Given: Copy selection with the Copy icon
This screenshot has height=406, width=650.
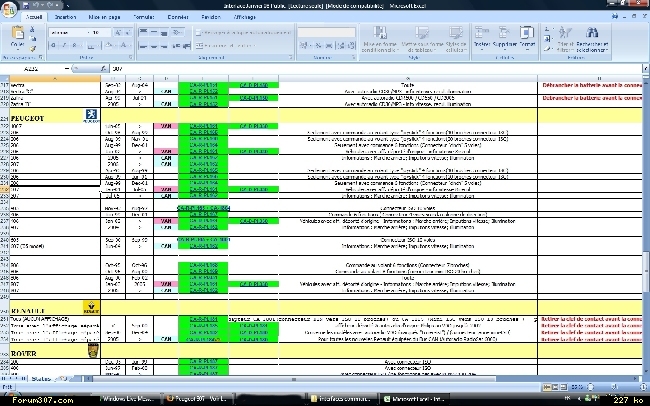Looking at the screenshot, I should tap(32, 38).
